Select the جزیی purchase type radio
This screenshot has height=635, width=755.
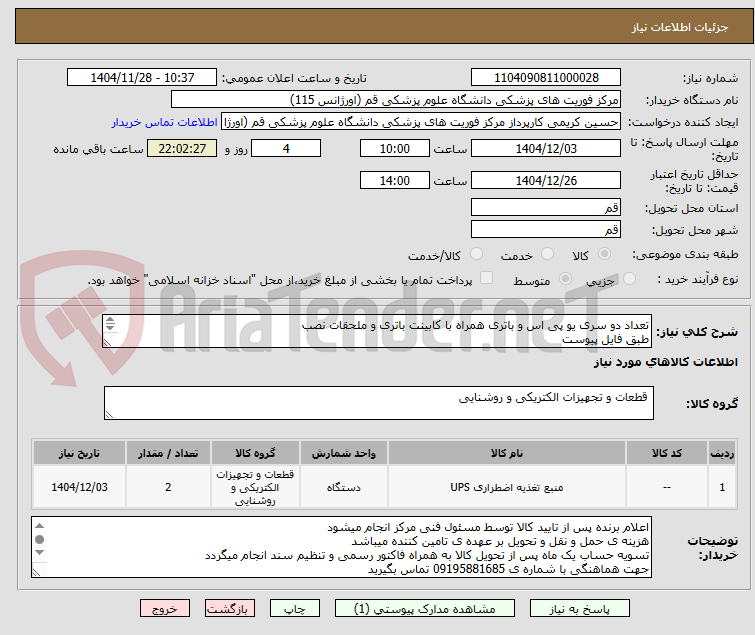point(629,279)
